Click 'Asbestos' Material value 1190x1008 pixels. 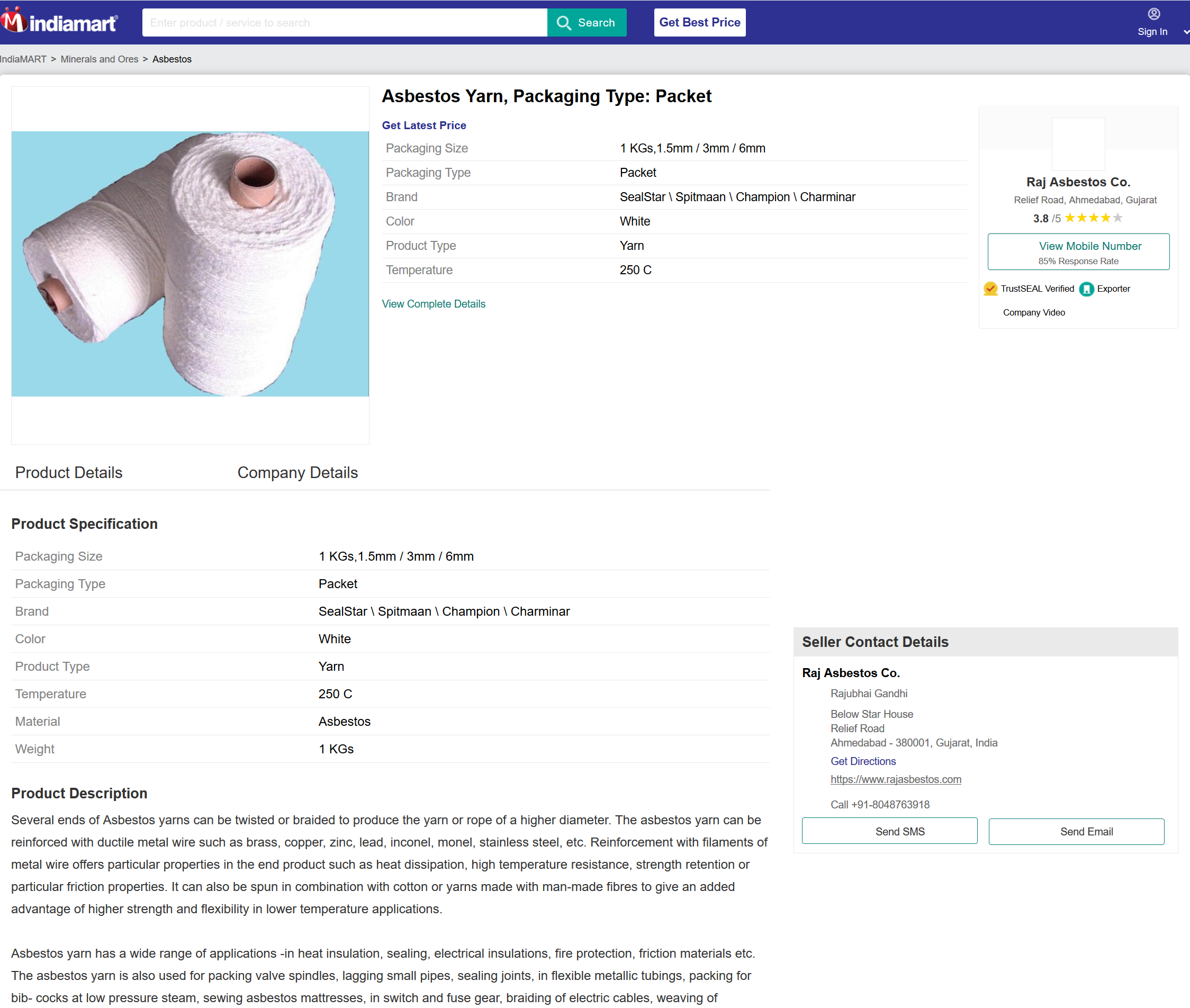pyautogui.click(x=345, y=721)
